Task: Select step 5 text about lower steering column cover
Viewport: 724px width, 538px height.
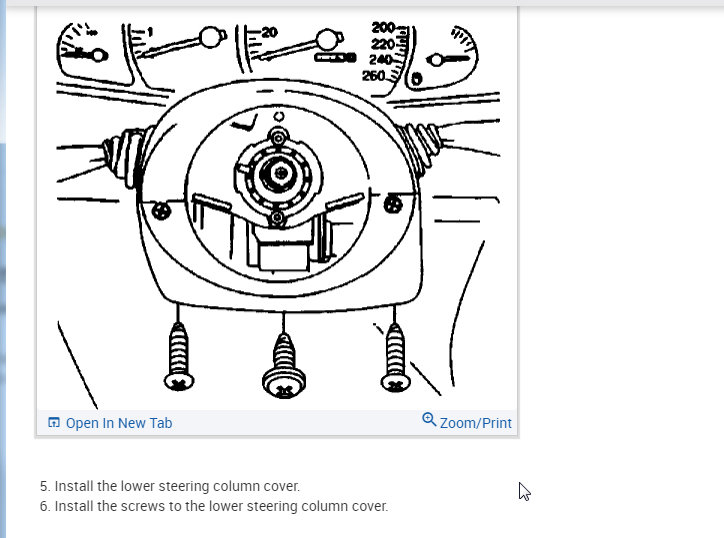Action: click(x=170, y=486)
